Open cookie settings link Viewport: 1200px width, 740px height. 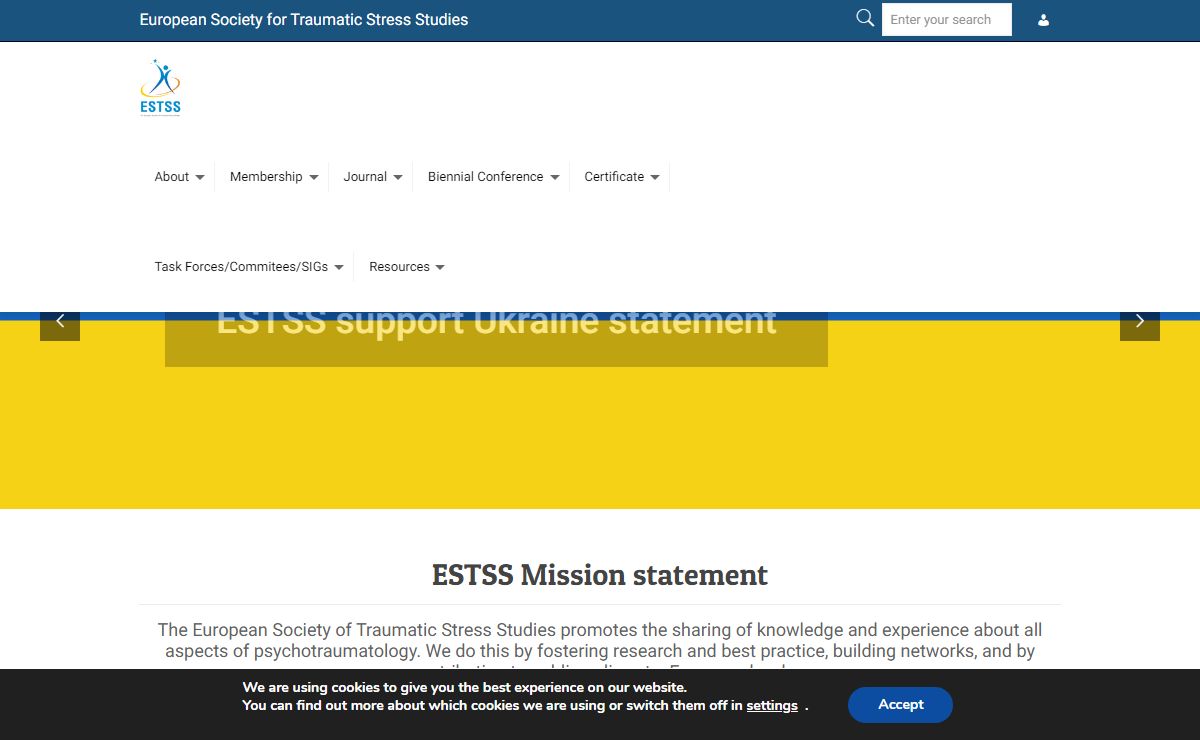click(772, 706)
